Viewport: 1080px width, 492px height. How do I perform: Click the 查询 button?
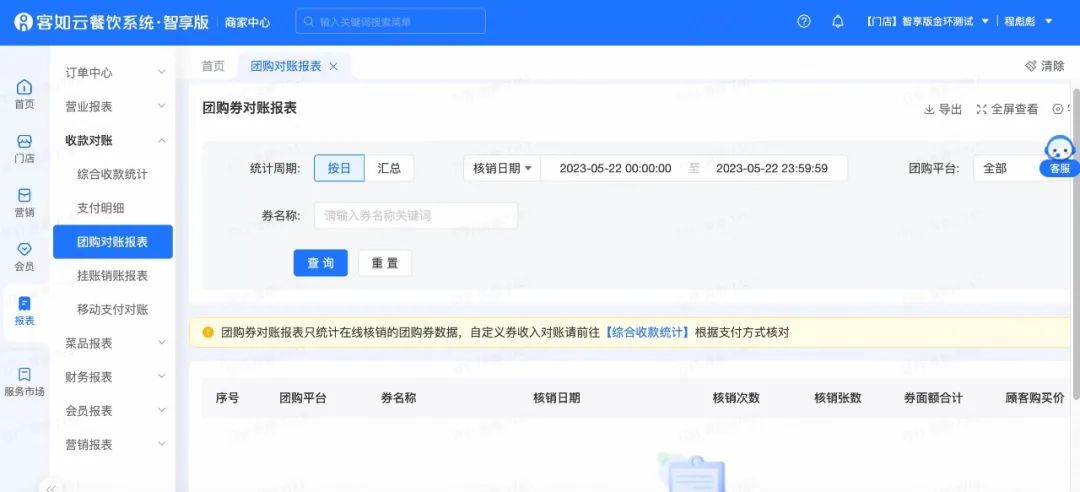[320, 263]
